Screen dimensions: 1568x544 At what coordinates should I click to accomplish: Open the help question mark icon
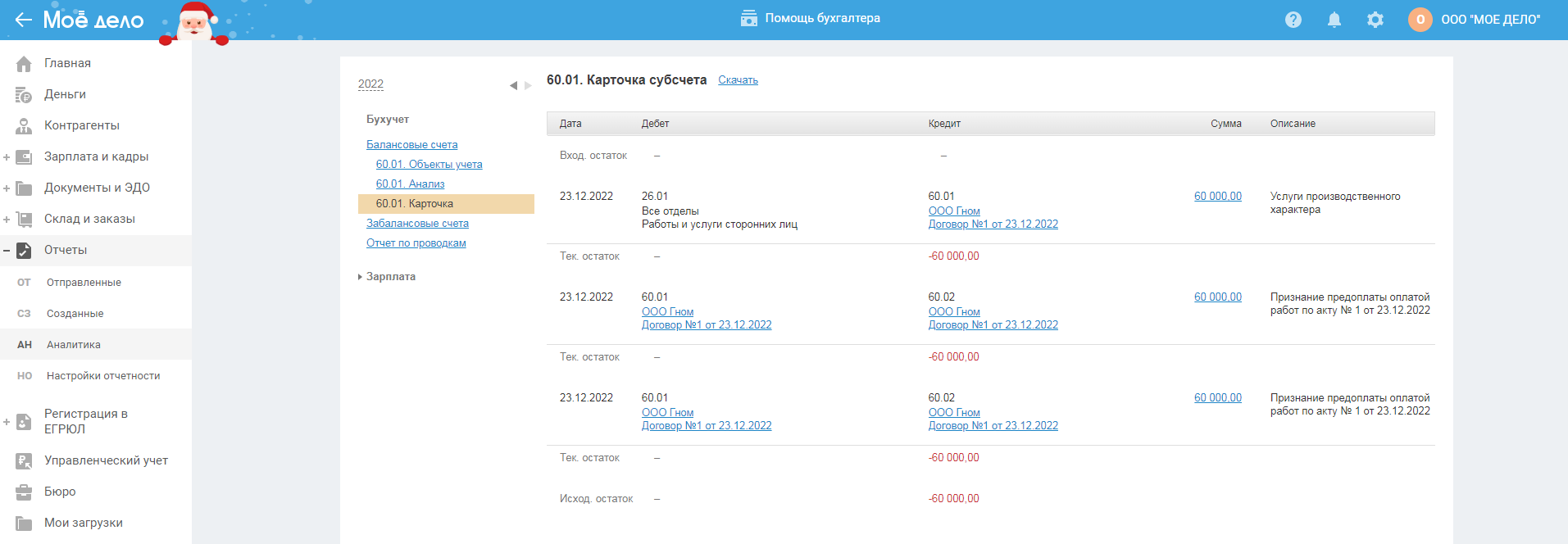pyautogui.click(x=1293, y=20)
